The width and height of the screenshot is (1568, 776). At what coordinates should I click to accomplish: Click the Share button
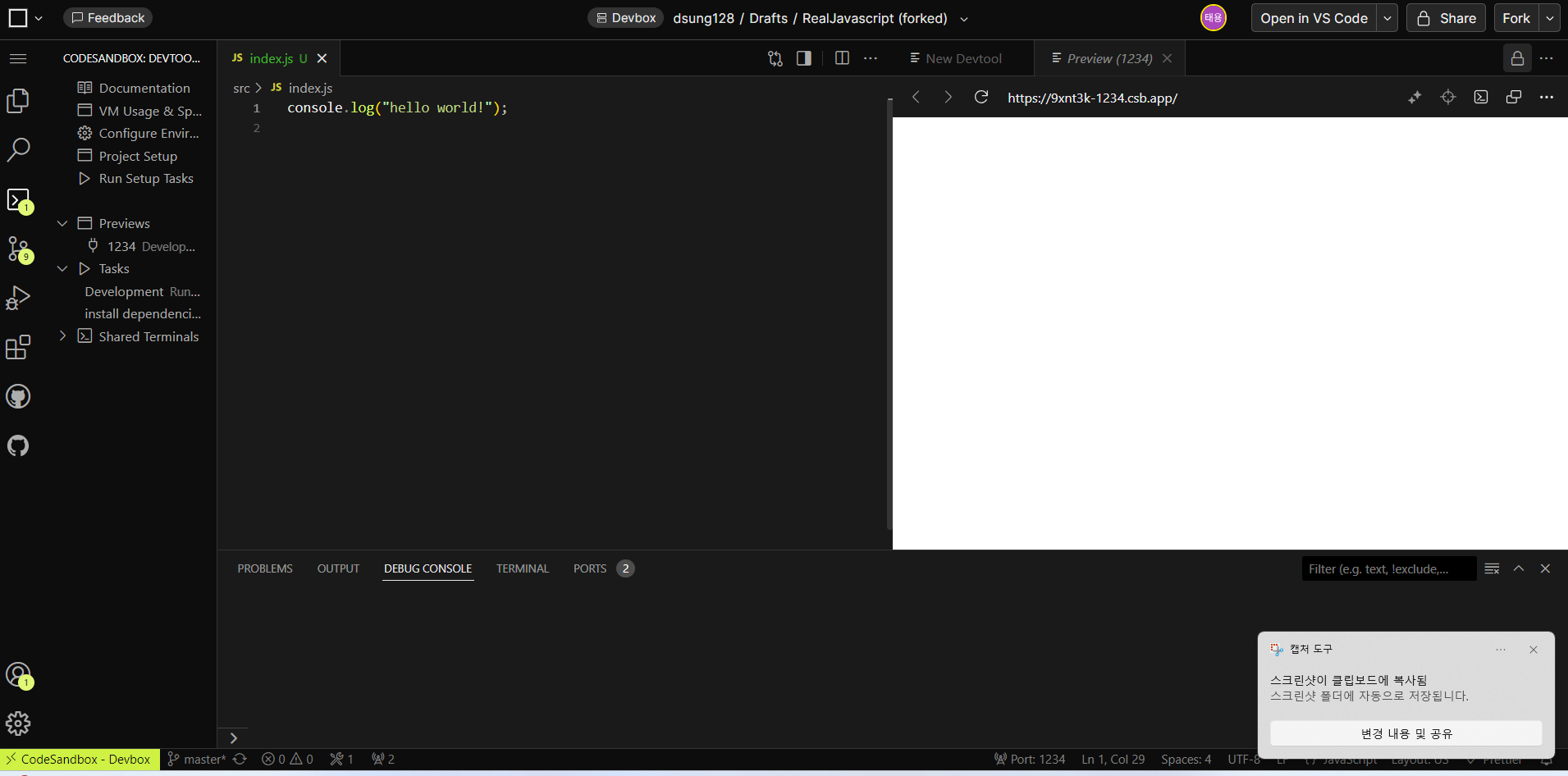point(1446,18)
